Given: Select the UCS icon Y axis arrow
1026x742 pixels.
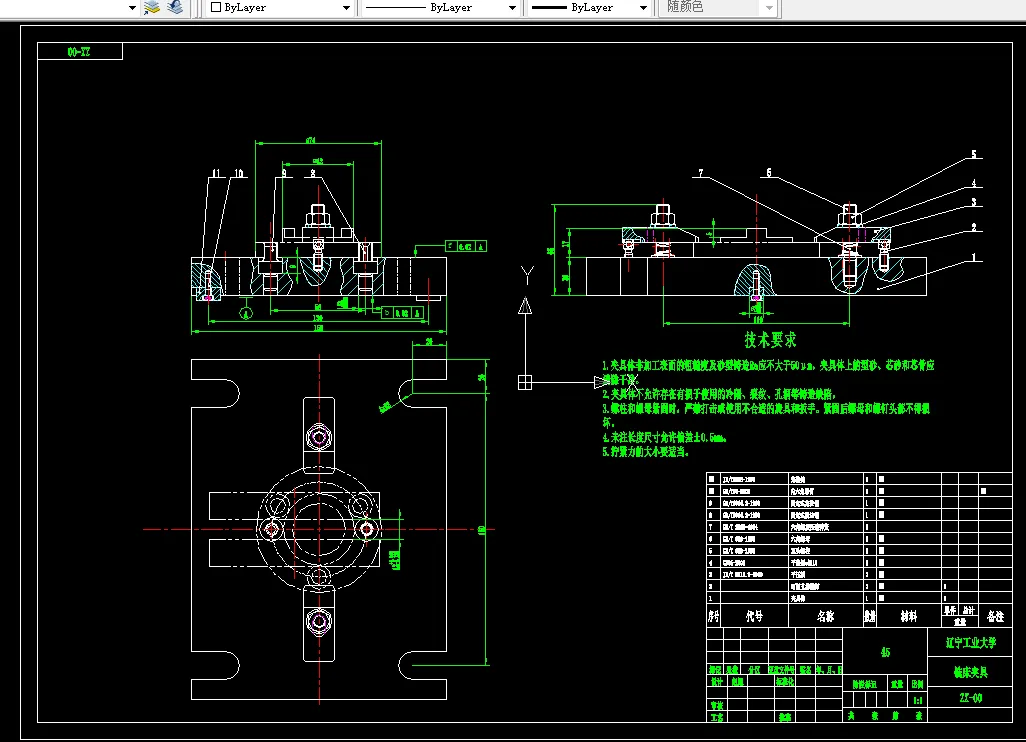Looking at the screenshot, I should (x=525, y=306).
